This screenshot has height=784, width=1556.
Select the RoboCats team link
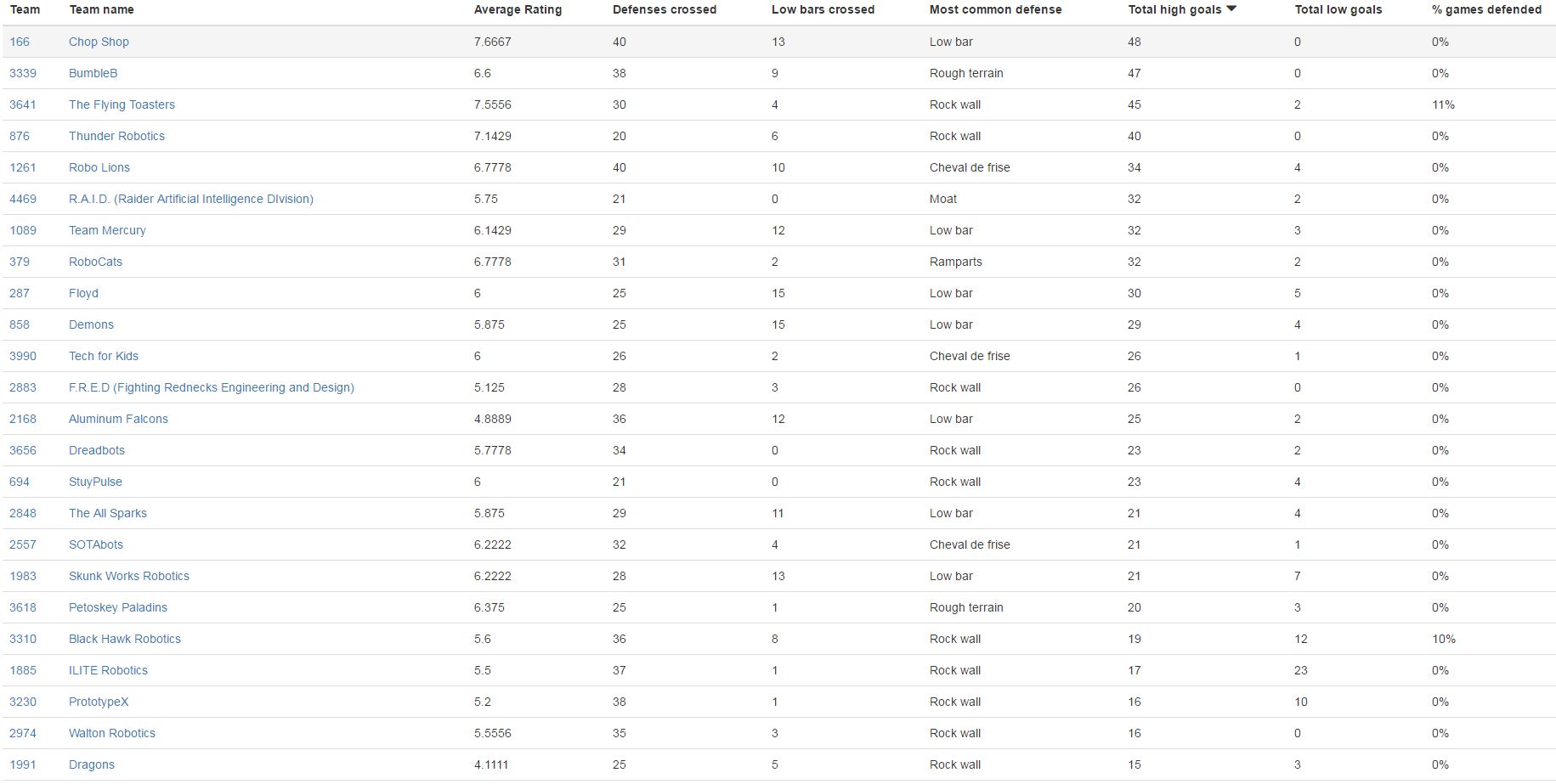coord(95,262)
